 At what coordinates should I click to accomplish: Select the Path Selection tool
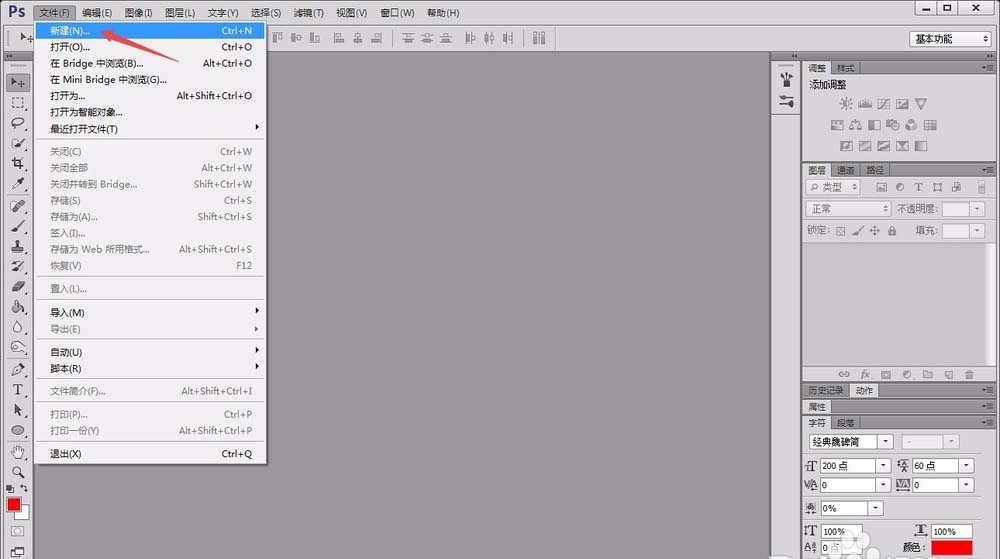click(x=17, y=410)
